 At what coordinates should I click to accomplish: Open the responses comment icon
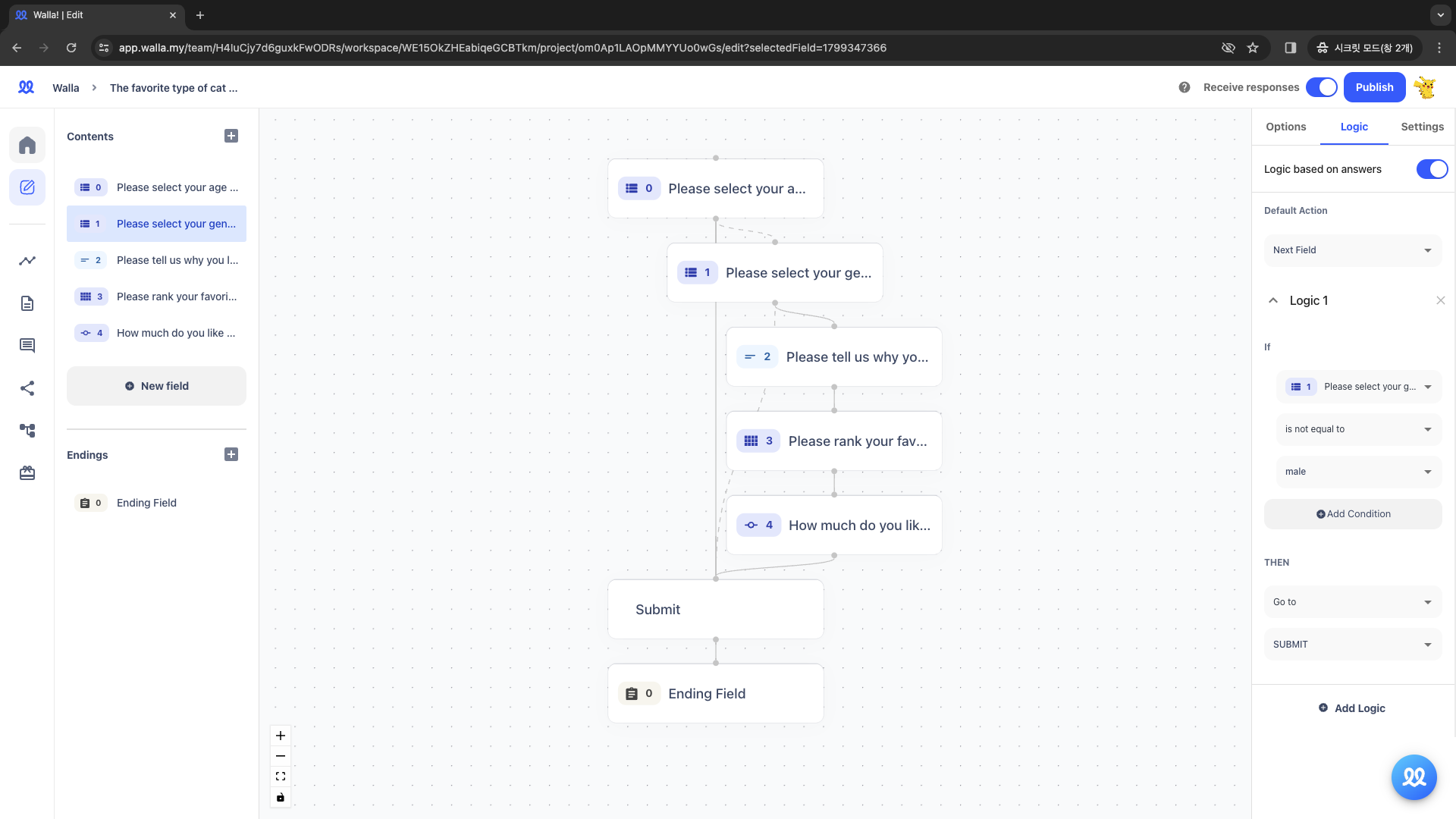pos(27,345)
